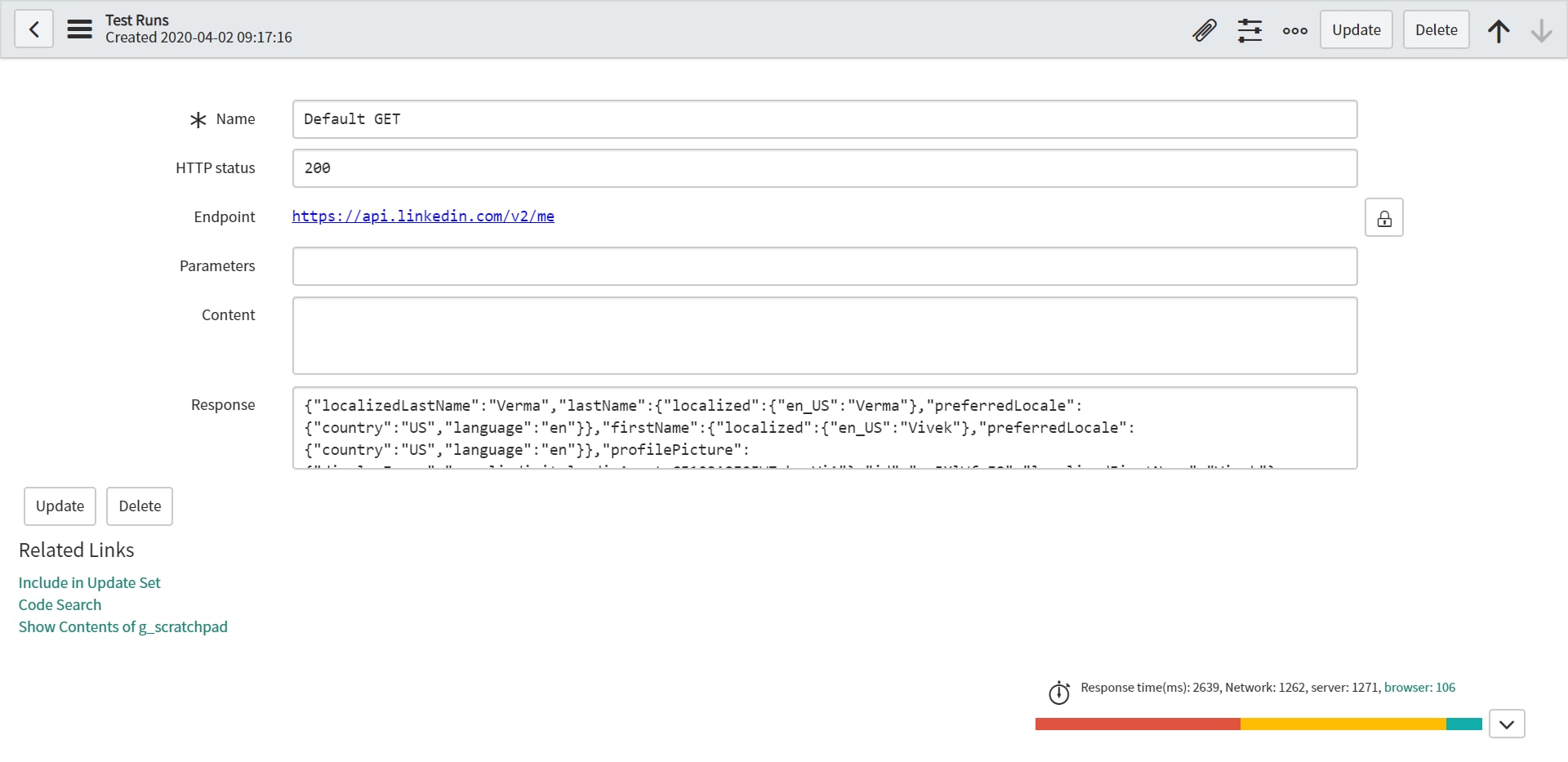This screenshot has height=762, width=1568.
Task: Click Show Contents of g_scratchpad
Action: tap(122, 626)
